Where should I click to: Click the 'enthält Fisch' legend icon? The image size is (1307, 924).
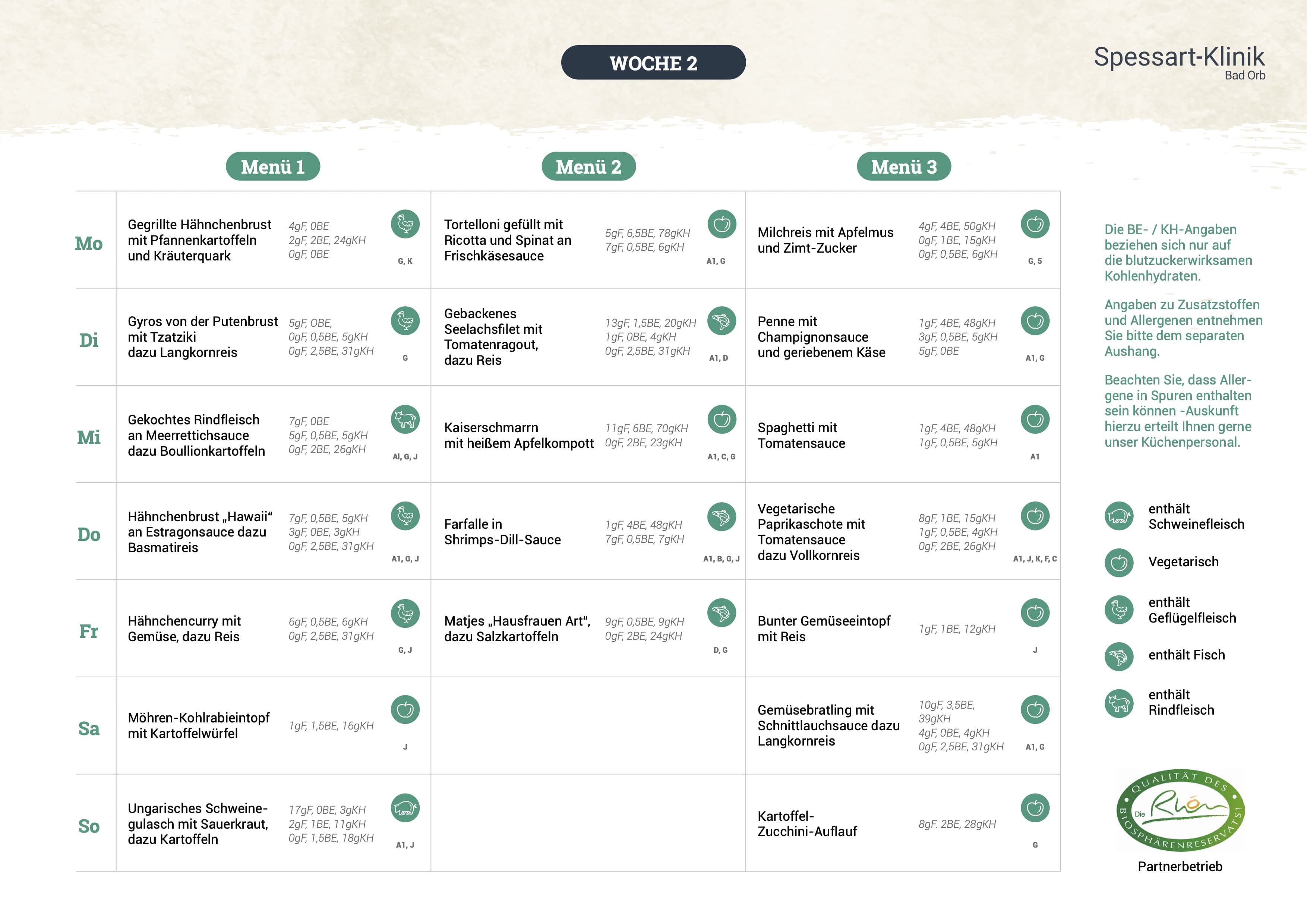coord(1118,656)
